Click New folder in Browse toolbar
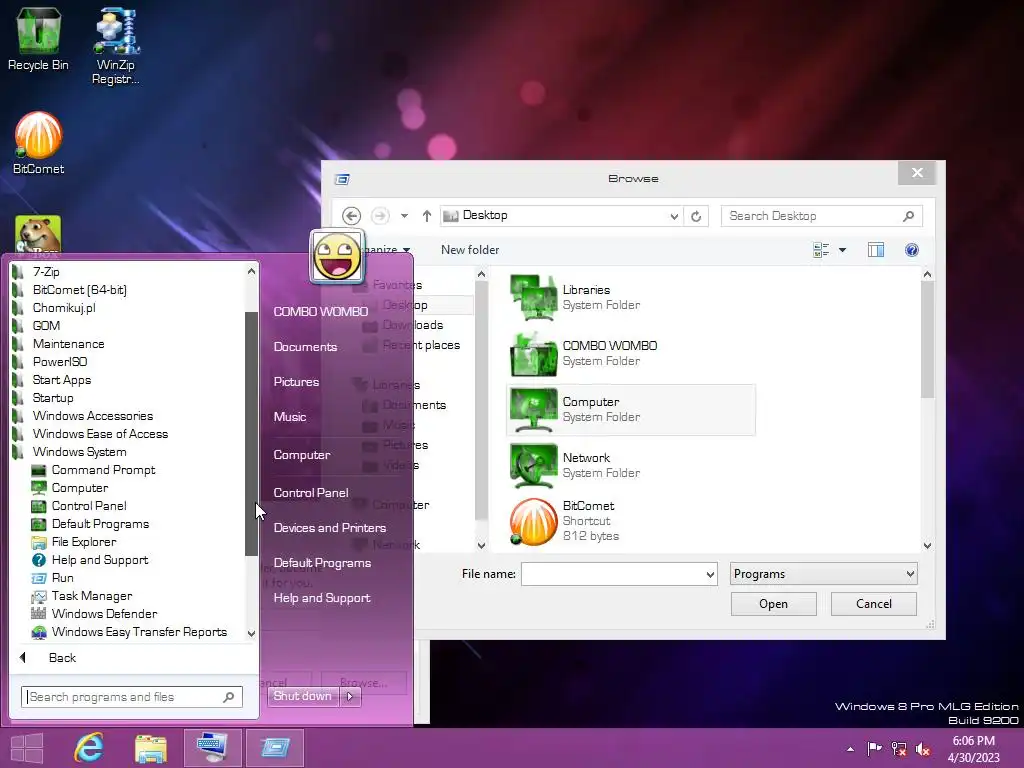The width and height of the screenshot is (1024, 768). pos(470,249)
